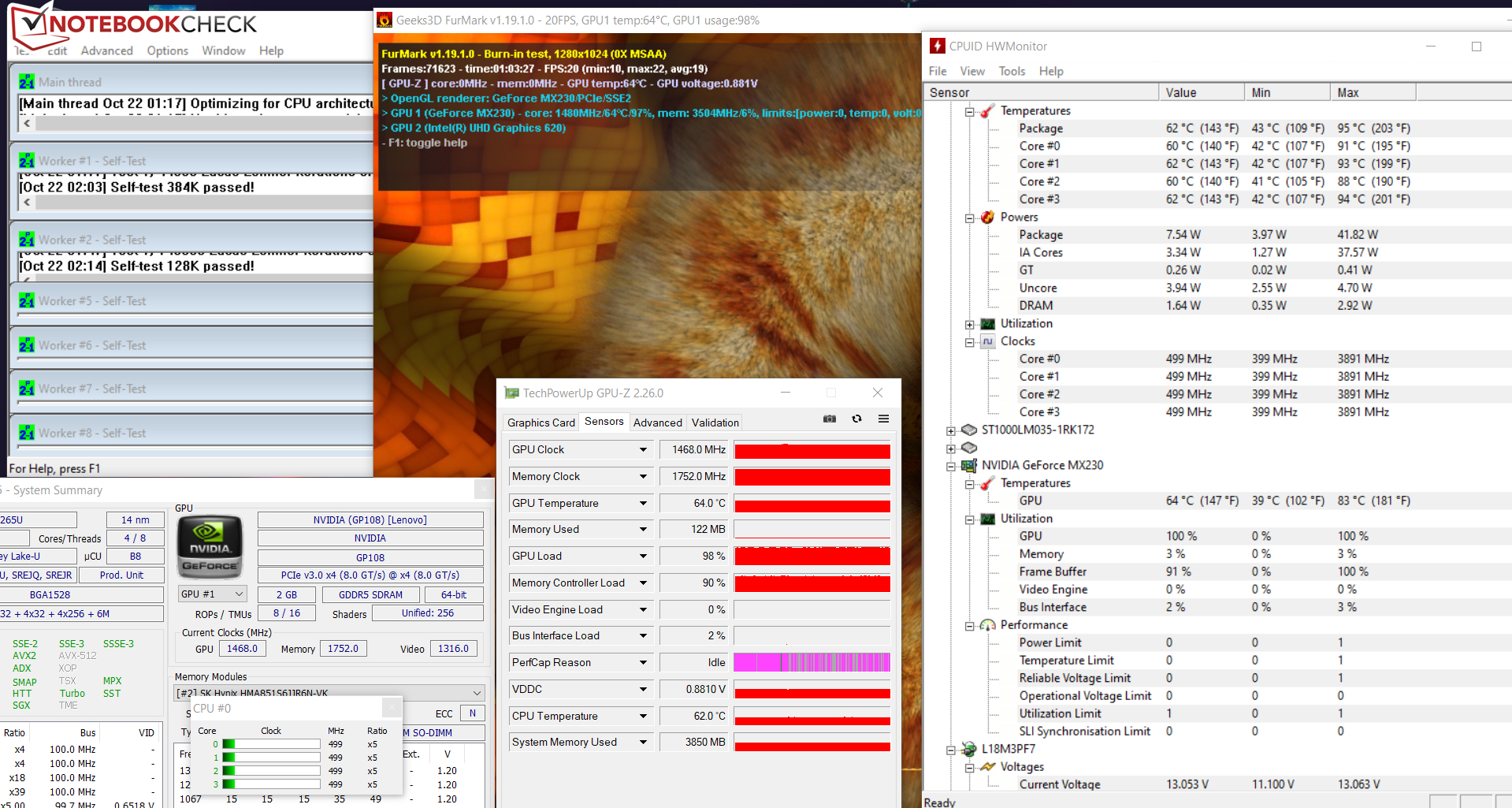The height and width of the screenshot is (808, 1512).
Task: Collapse the Clocks tree node
Action: point(969,342)
